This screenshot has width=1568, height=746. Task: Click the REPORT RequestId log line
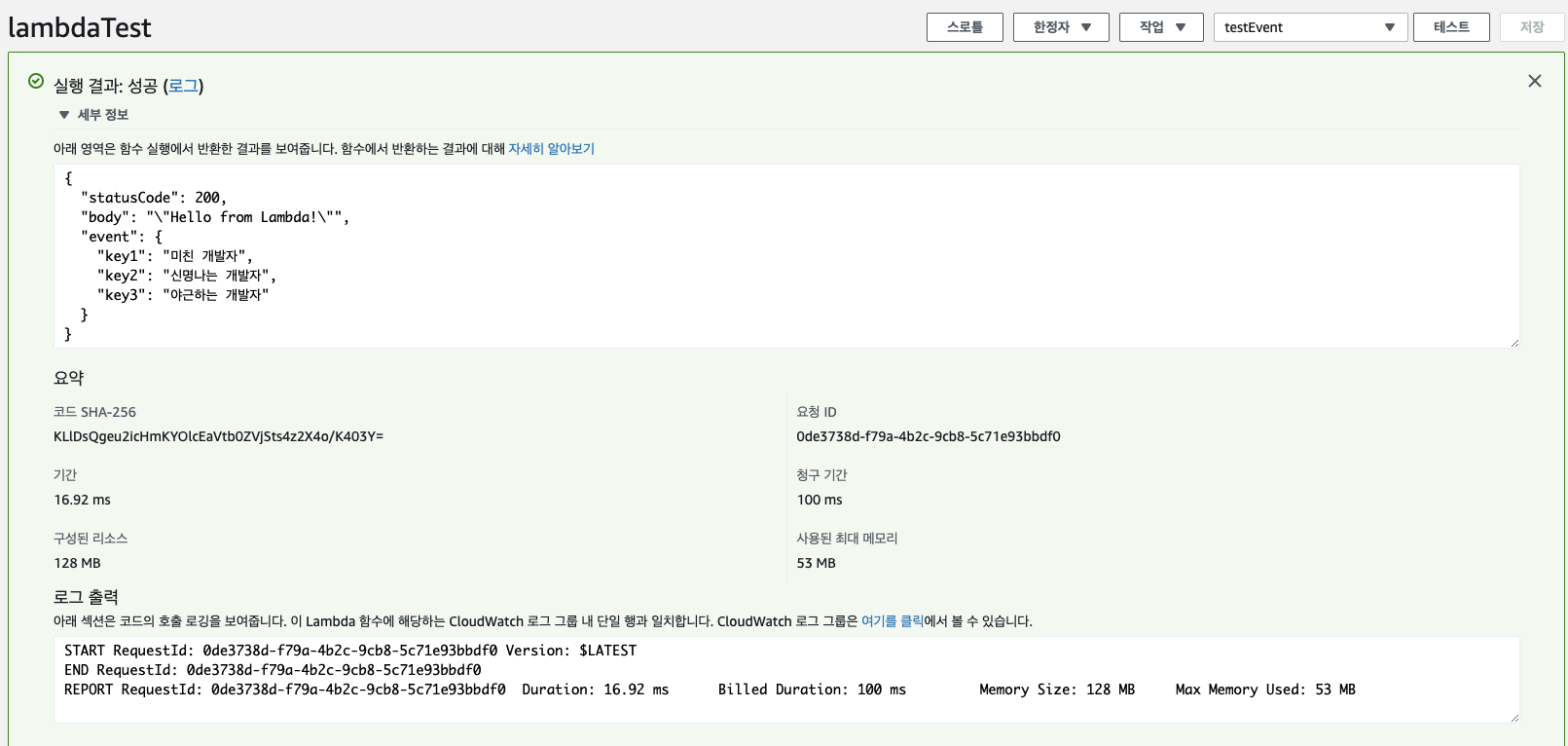pyautogui.click(x=710, y=690)
